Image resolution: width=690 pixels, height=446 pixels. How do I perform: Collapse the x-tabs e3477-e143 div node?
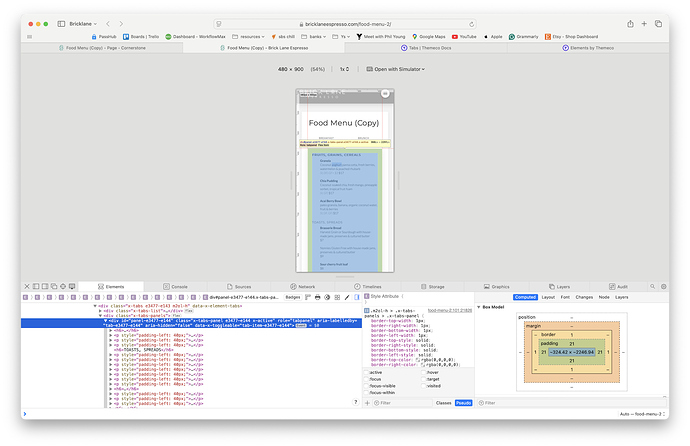click(95, 306)
